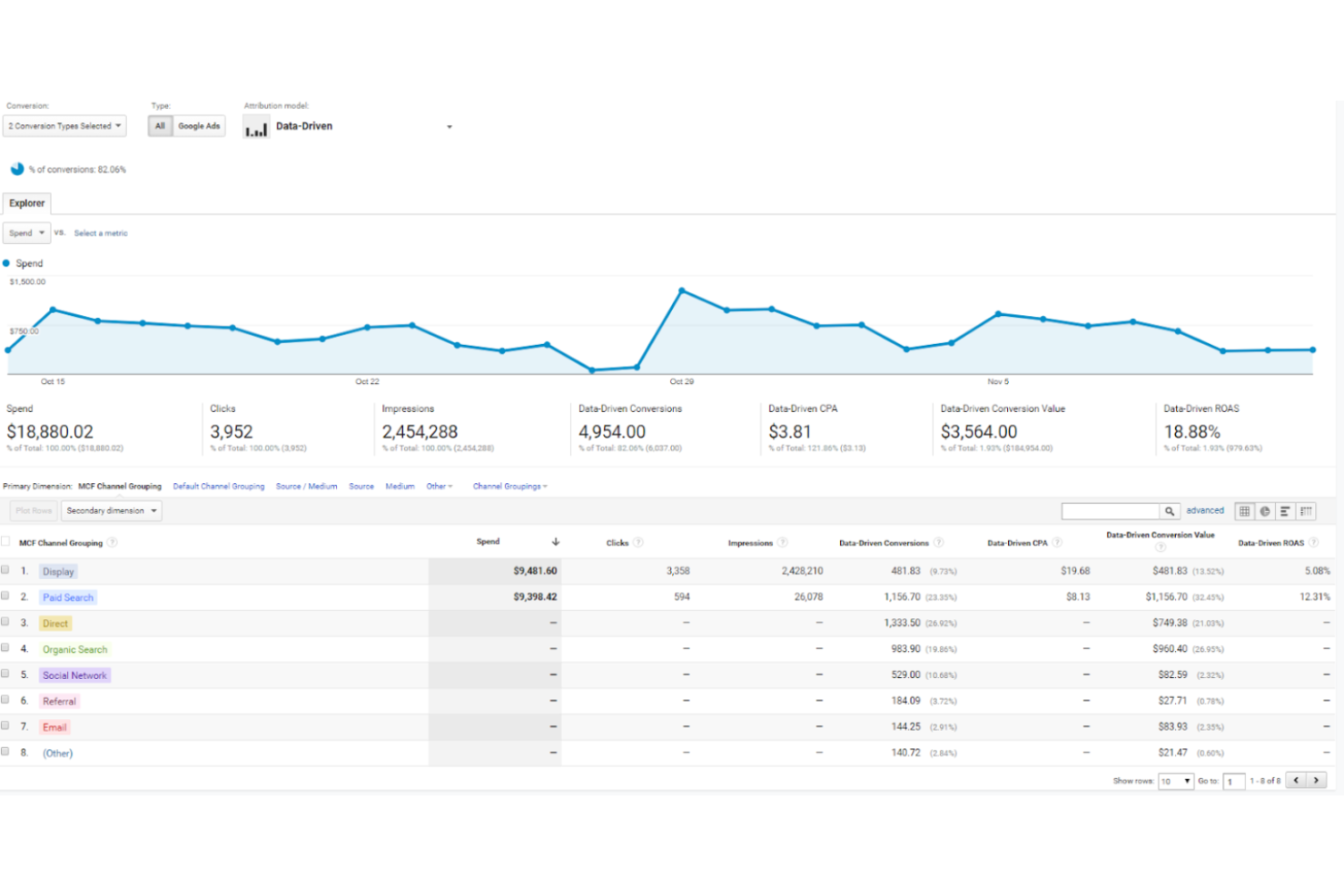
Task: Expand the Show rows dropdown
Action: coord(1175,781)
